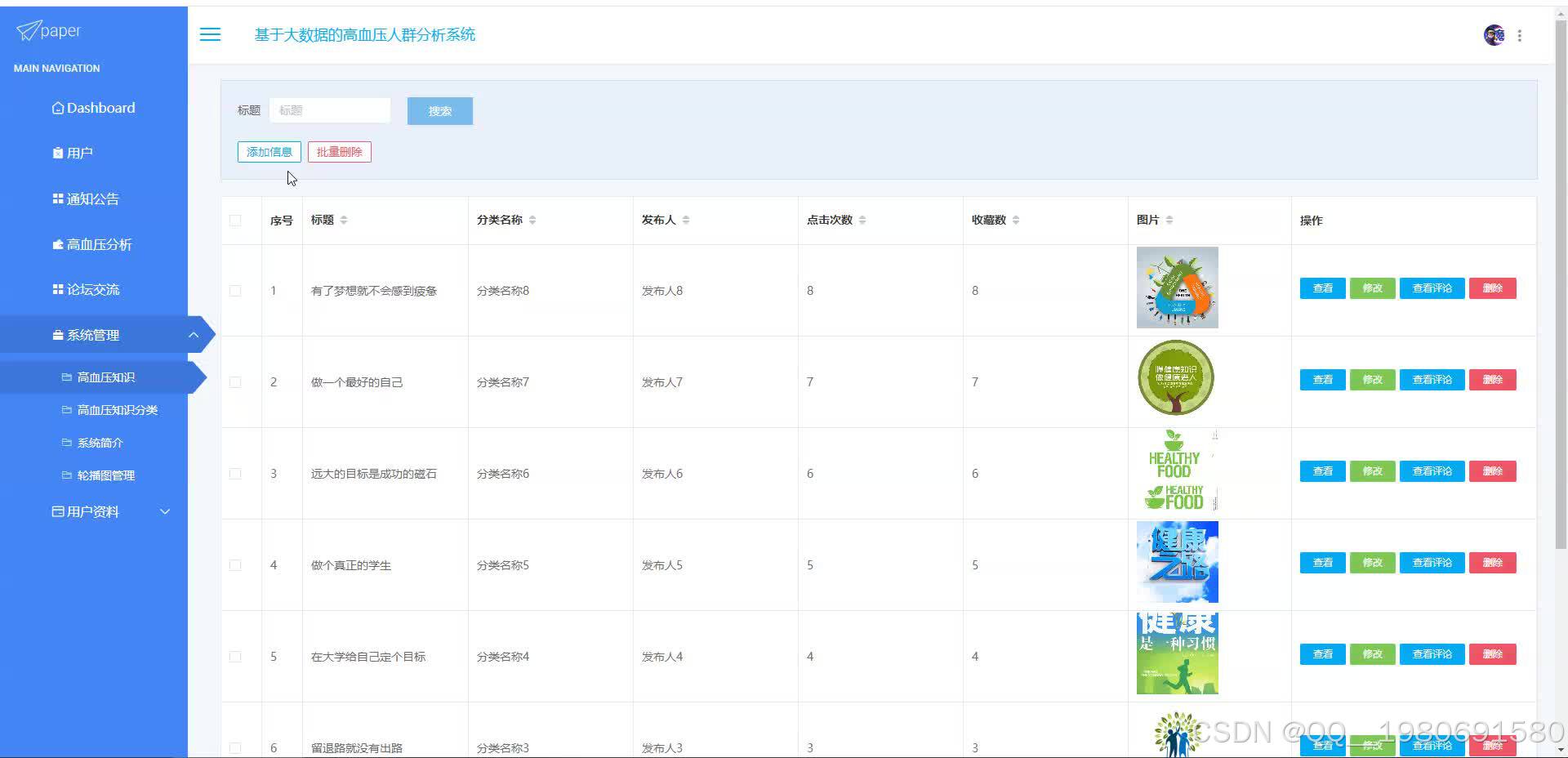Click 查看 for row 3
The height and width of the screenshot is (758, 1568).
[x=1323, y=471]
